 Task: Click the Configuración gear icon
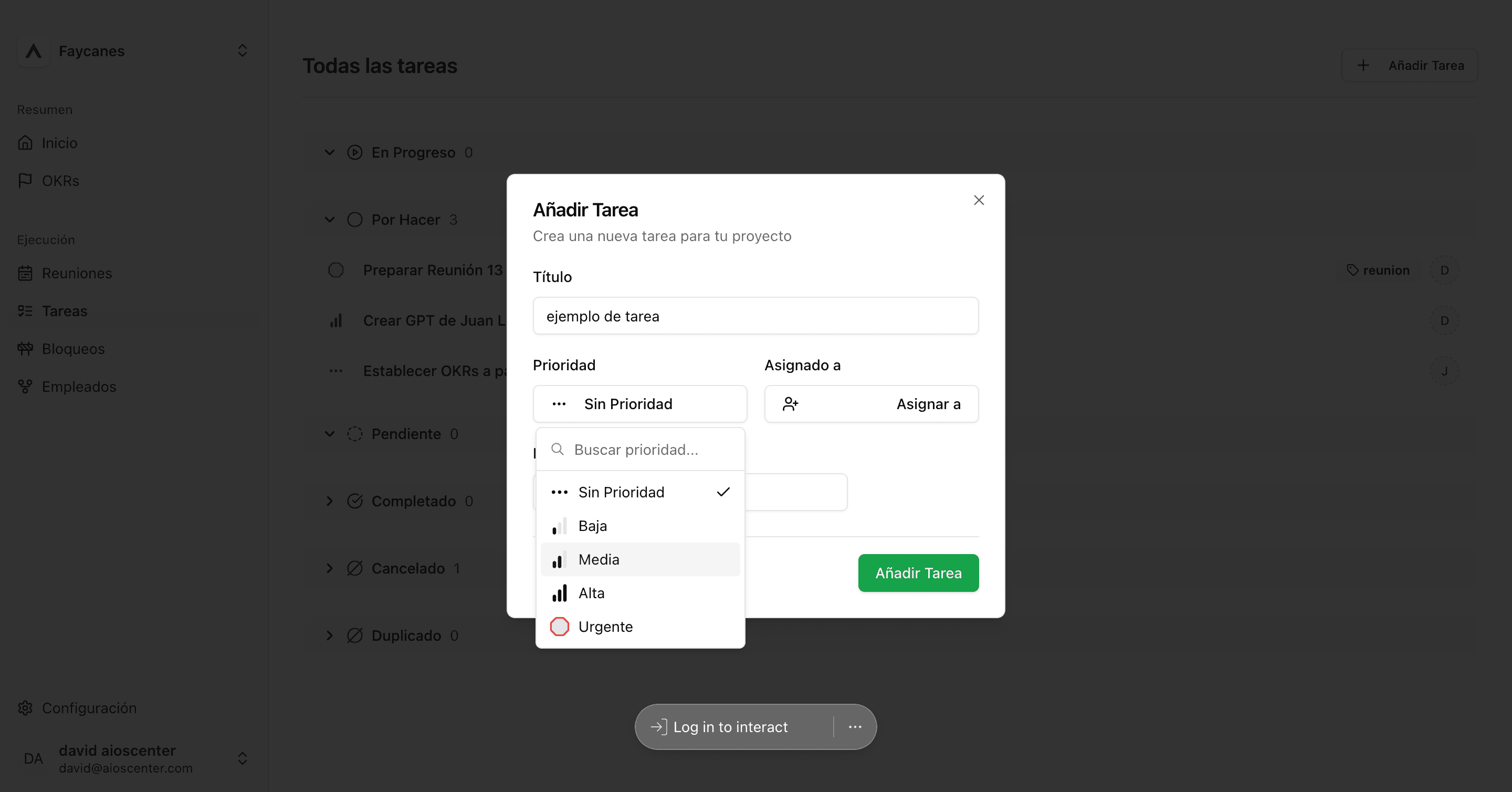click(x=25, y=708)
